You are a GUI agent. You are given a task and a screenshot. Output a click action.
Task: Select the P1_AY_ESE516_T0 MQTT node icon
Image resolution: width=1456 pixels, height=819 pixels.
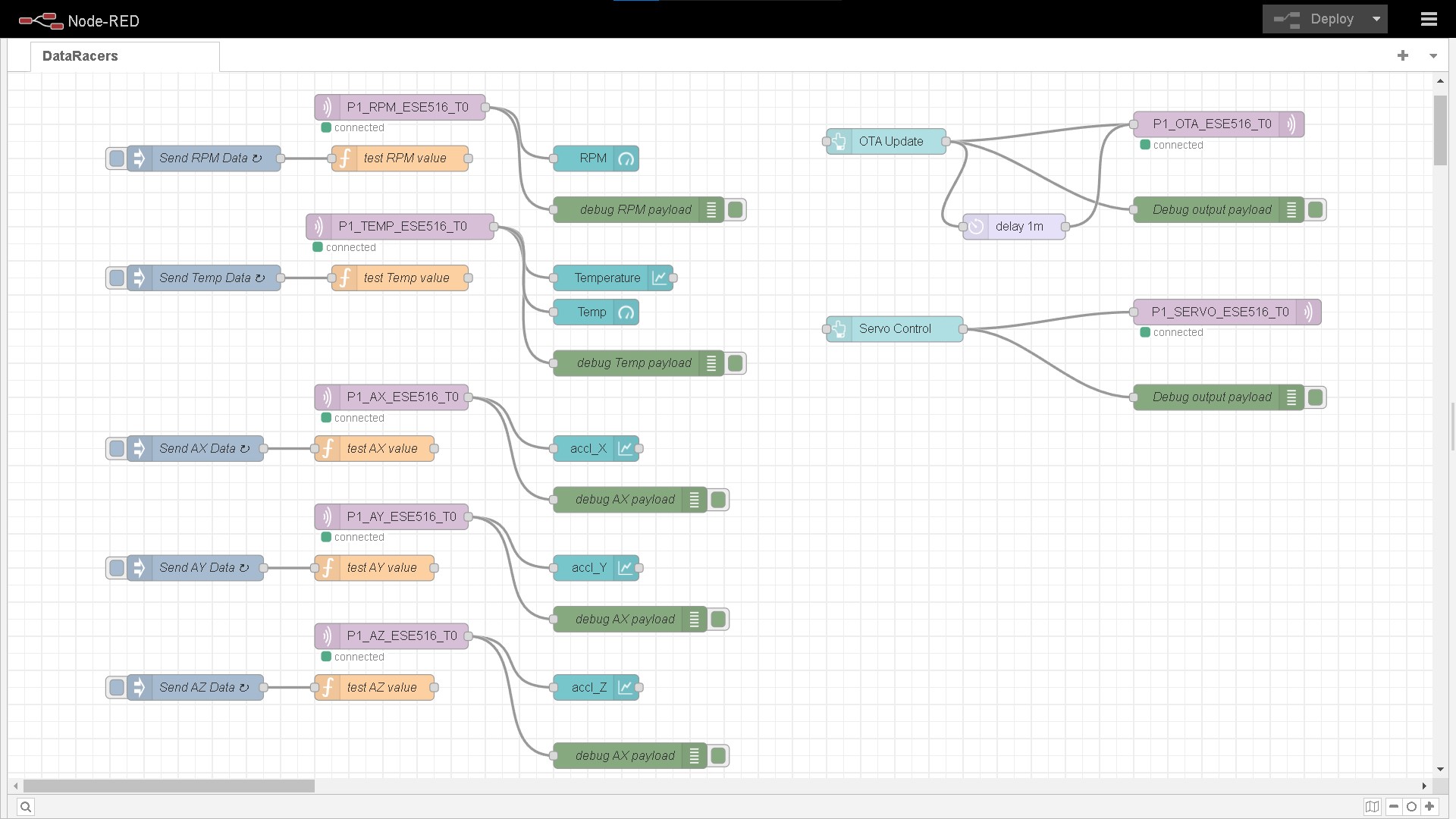327,517
